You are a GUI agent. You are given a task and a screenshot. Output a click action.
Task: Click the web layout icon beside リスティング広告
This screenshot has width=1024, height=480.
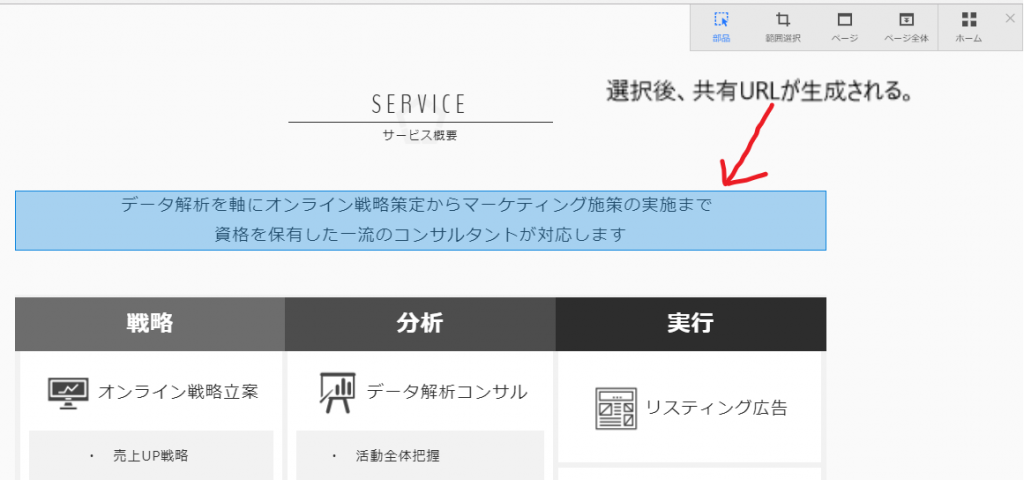613,408
